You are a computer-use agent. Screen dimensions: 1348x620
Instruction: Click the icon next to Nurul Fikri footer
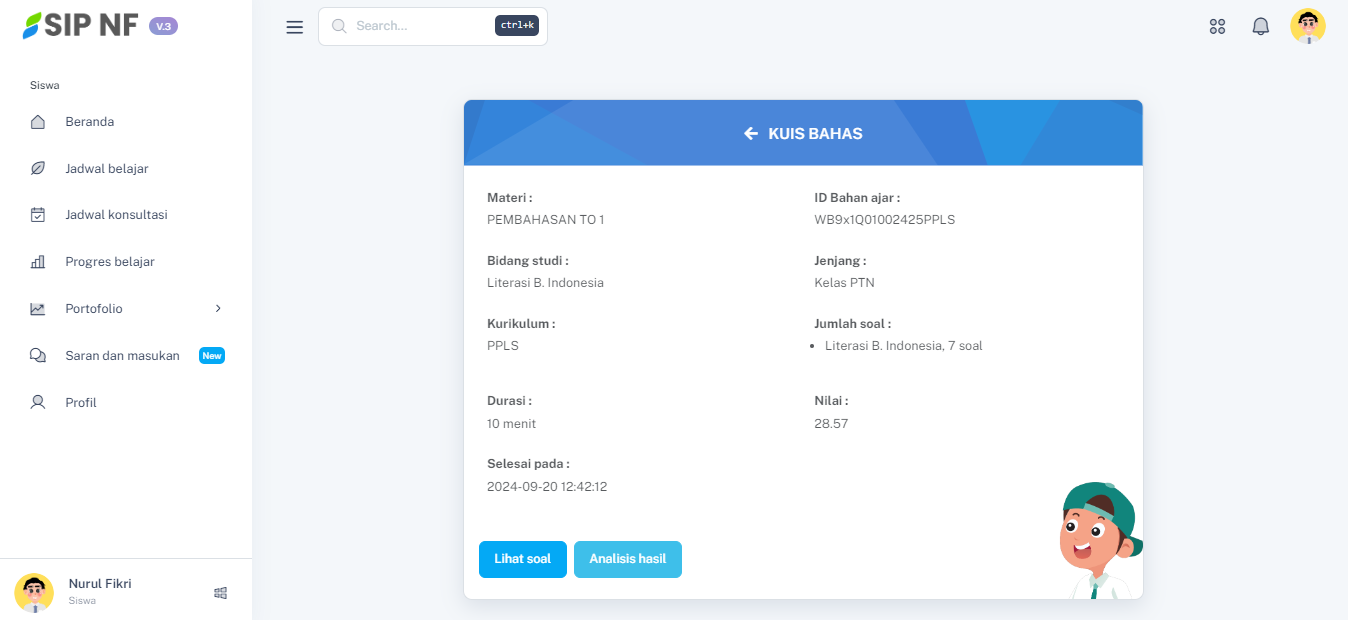click(x=221, y=593)
